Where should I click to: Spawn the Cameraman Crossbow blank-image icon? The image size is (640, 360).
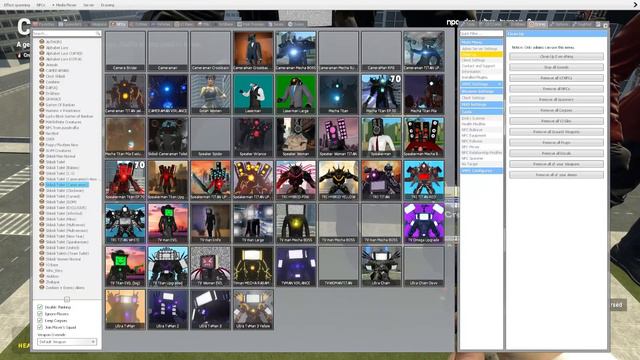[x=211, y=51]
